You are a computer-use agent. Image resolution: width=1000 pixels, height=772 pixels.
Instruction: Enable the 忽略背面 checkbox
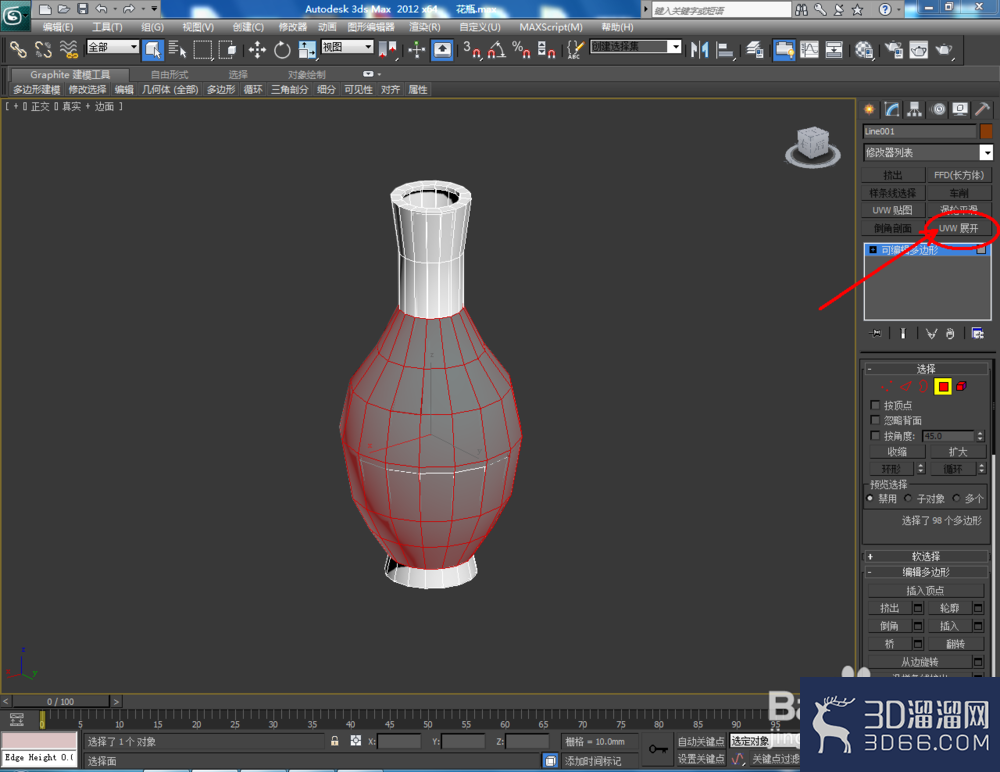click(x=875, y=420)
